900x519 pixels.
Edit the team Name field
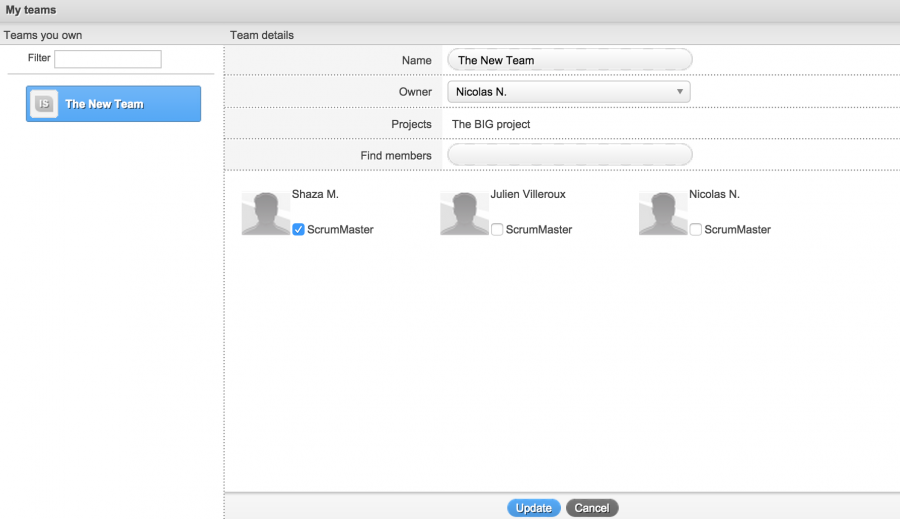pyautogui.click(x=569, y=60)
